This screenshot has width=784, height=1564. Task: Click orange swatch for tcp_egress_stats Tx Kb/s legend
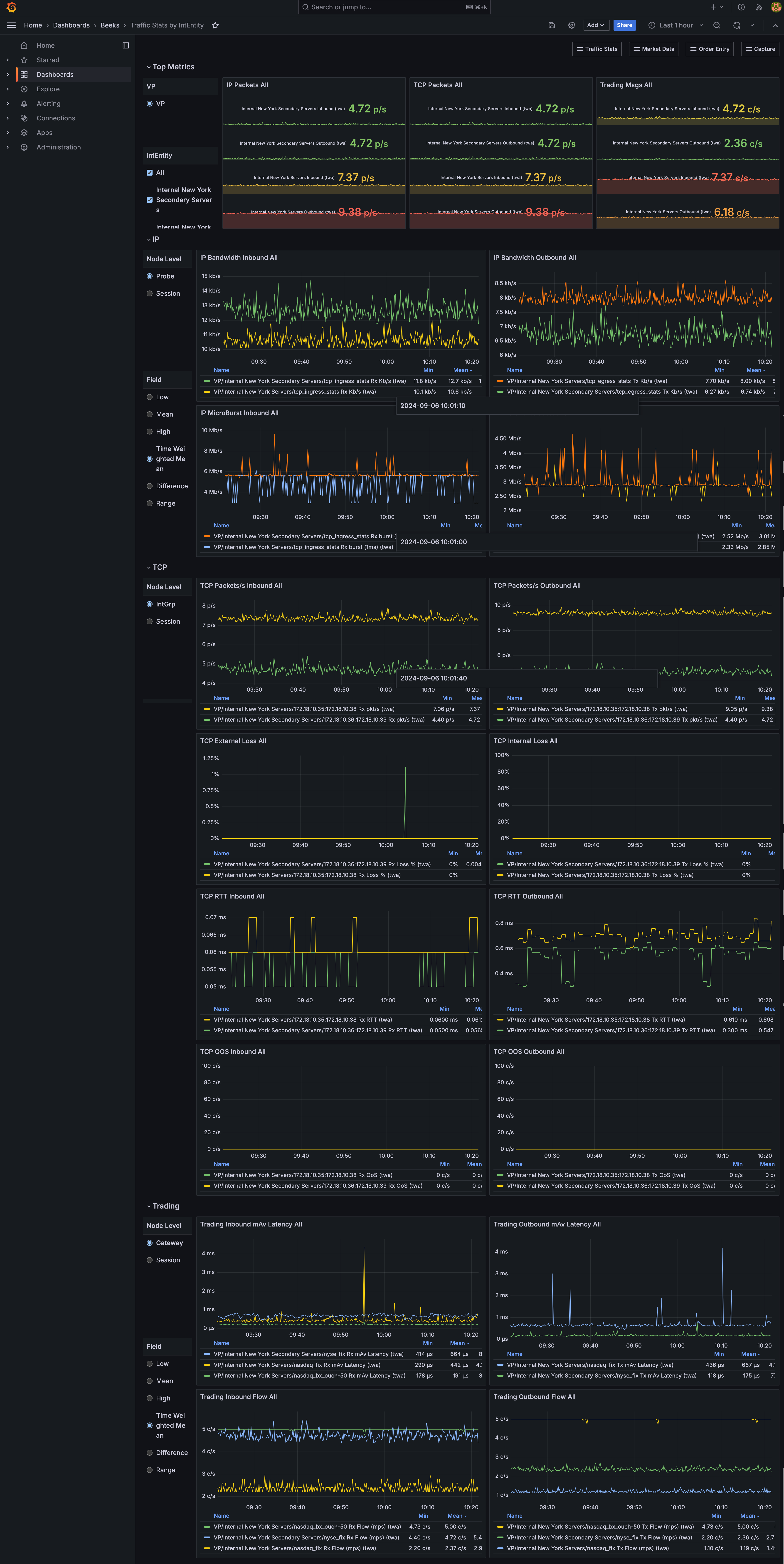[500, 381]
